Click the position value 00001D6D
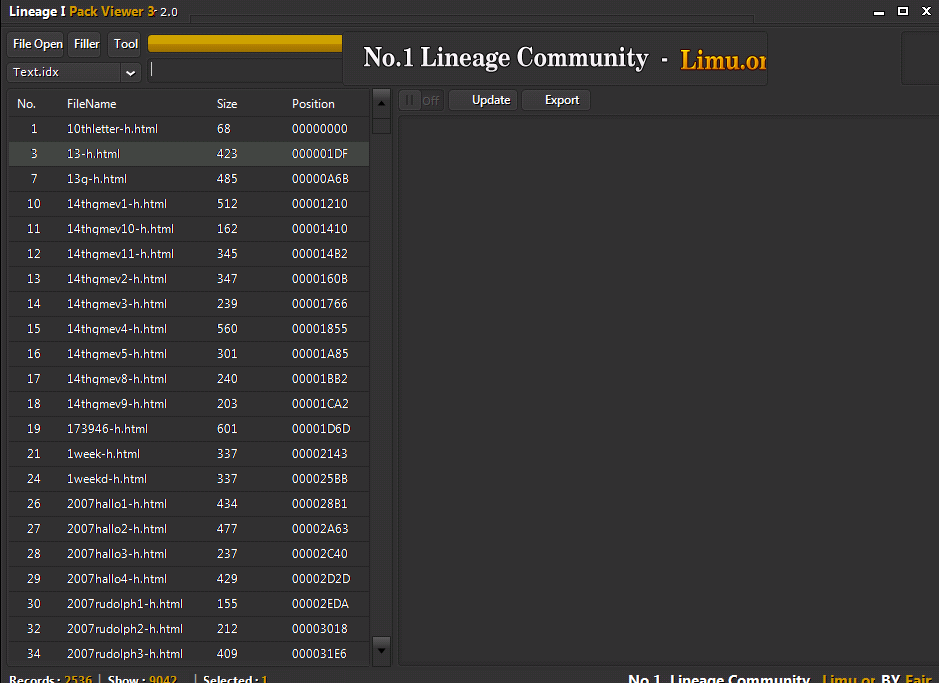The height and width of the screenshot is (683, 939). [x=321, y=429]
